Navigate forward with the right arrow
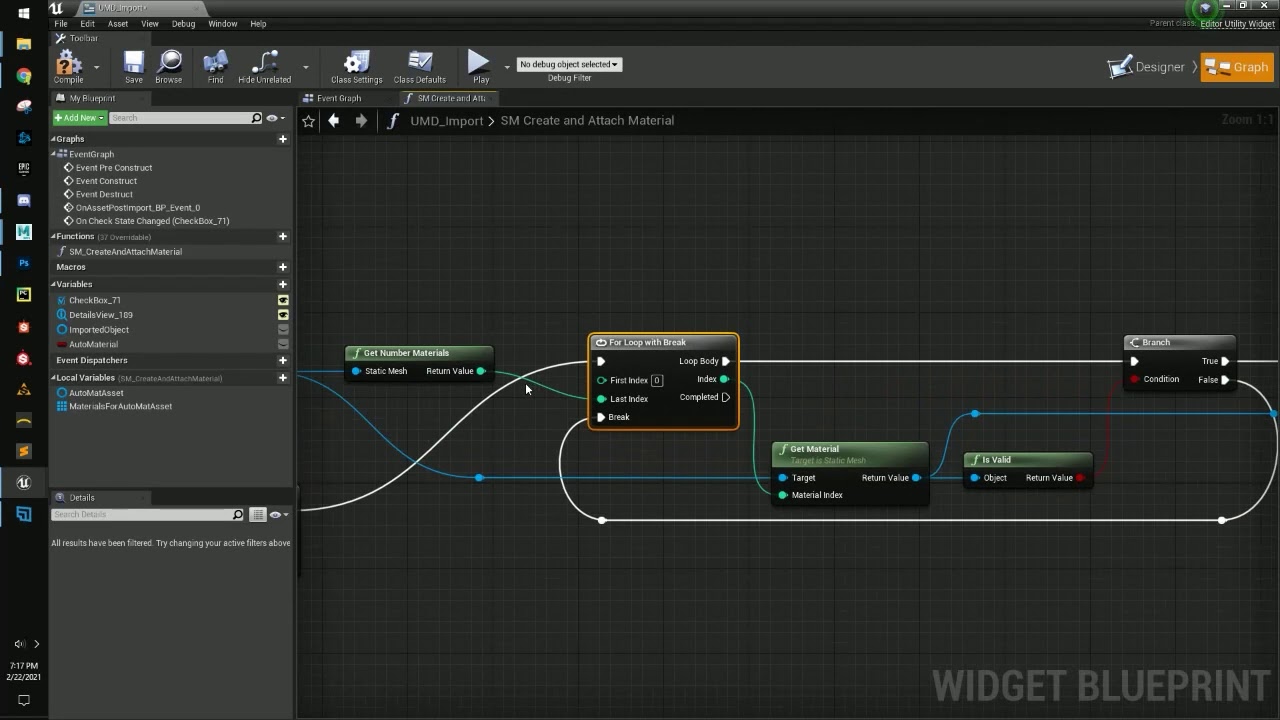The width and height of the screenshot is (1280, 720). coord(361,120)
